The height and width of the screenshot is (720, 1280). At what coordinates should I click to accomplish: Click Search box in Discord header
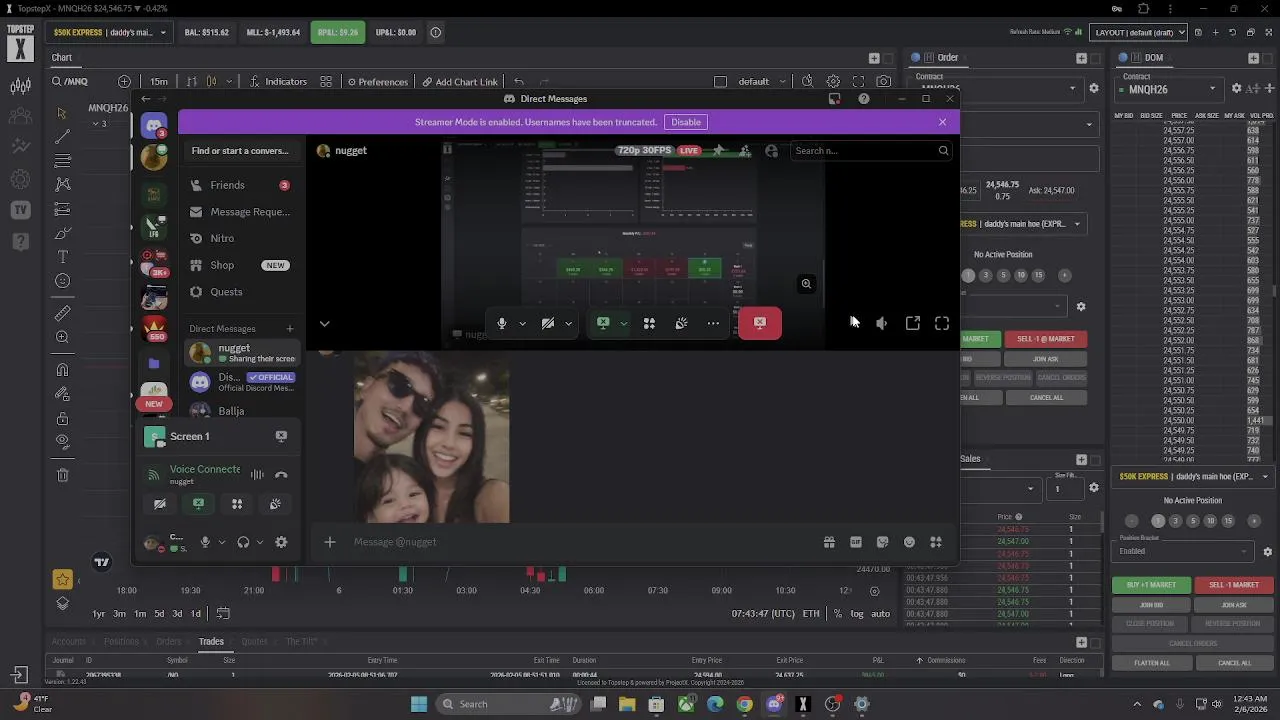(x=871, y=151)
